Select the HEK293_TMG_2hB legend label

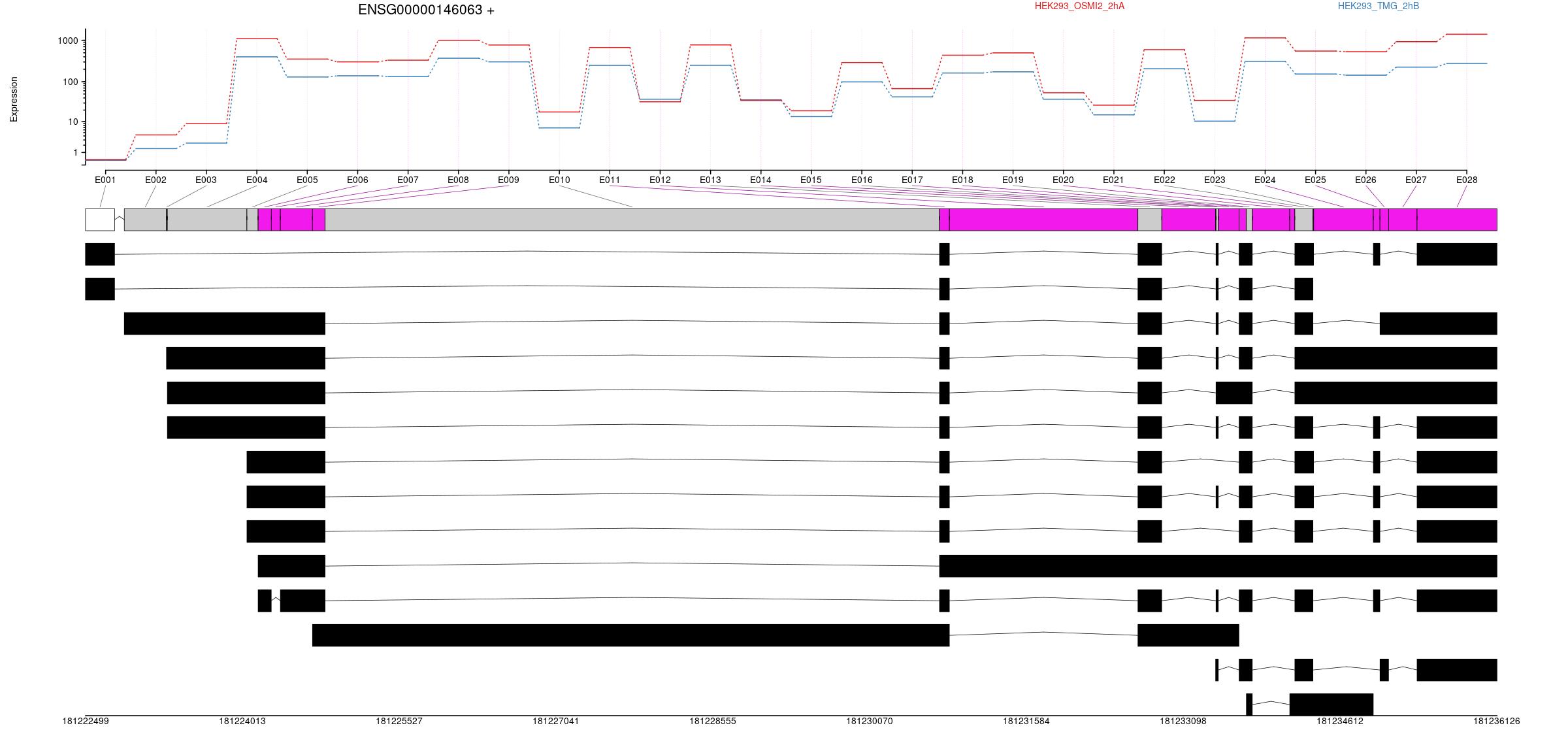pos(1378,6)
